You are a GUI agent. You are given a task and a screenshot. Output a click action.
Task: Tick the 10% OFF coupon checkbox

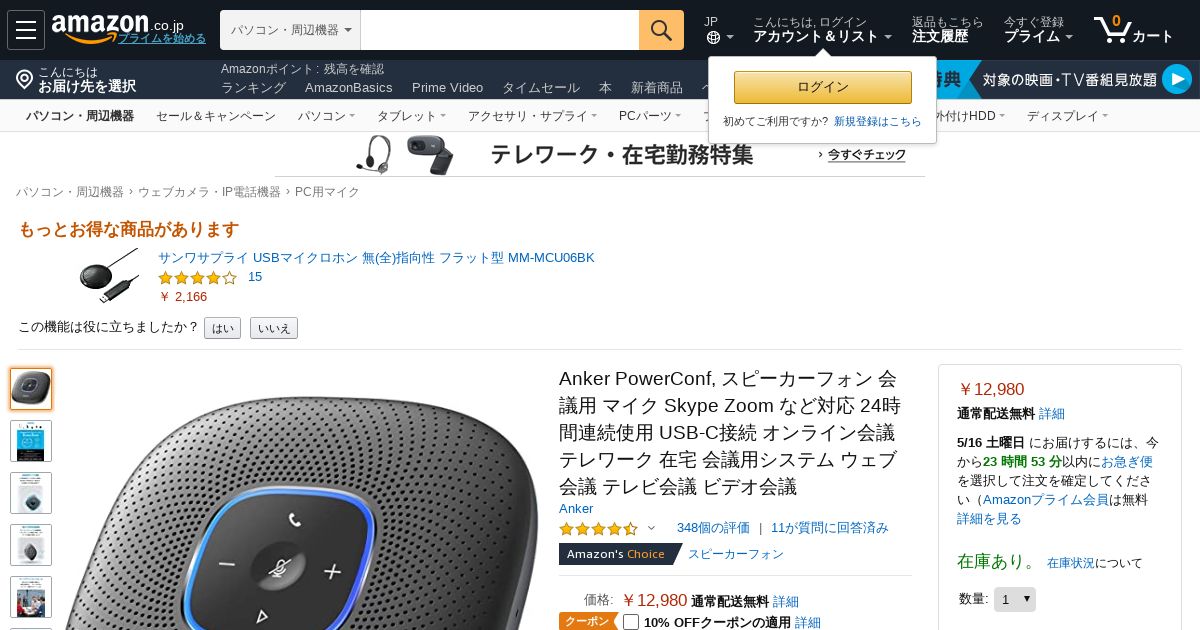coord(631,622)
